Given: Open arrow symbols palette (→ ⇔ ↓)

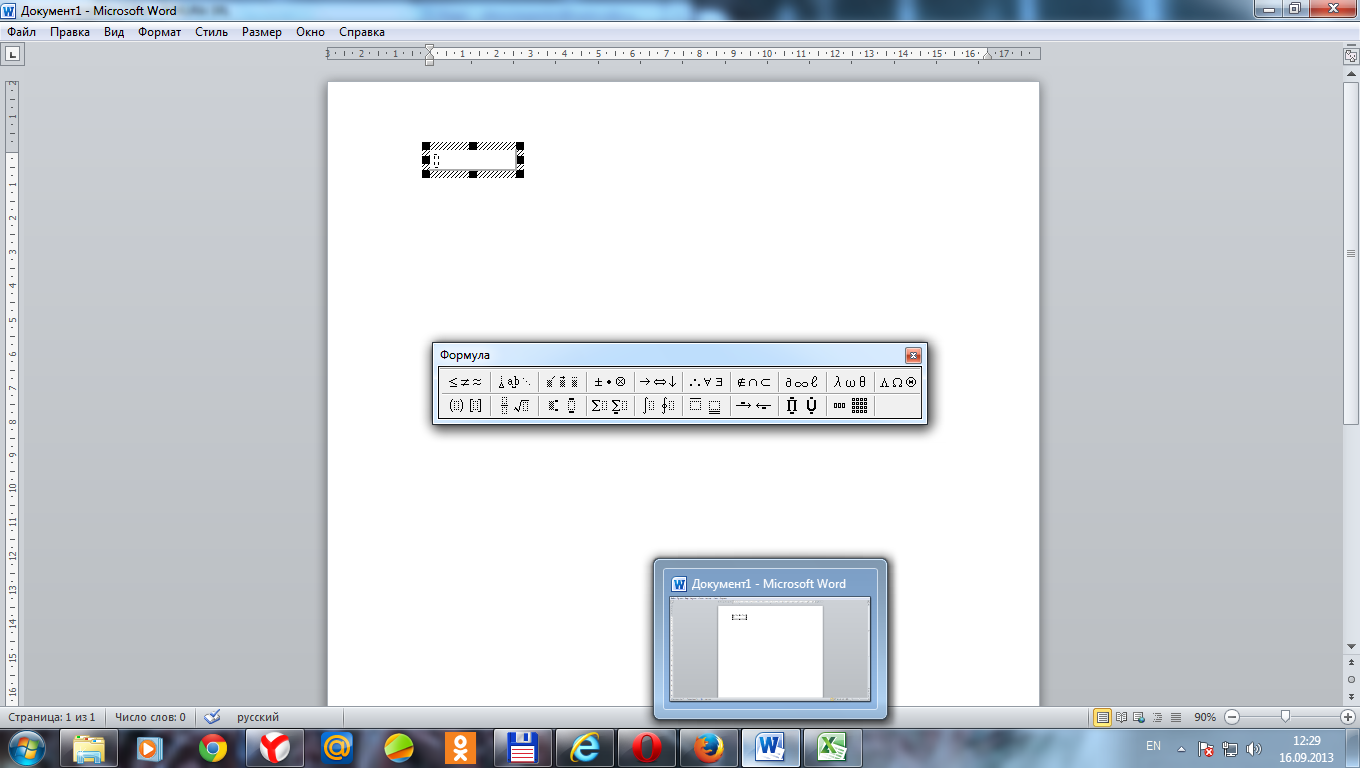Looking at the screenshot, I should click(x=658, y=381).
